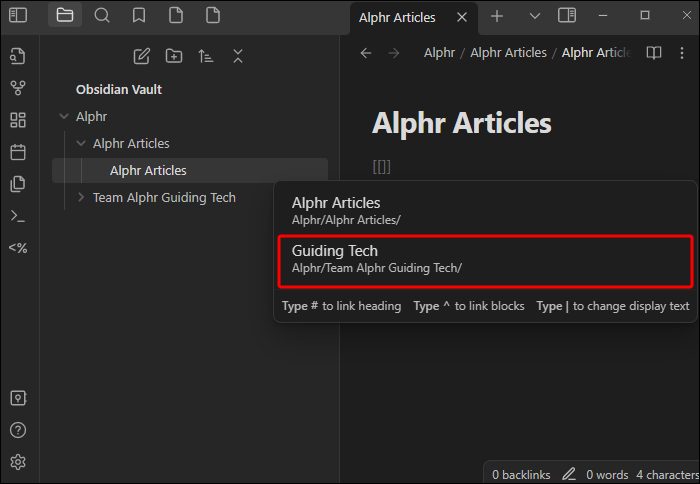Select the Alphr Articles note in tree
The height and width of the screenshot is (484, 700).
click(x=148, y=171)
